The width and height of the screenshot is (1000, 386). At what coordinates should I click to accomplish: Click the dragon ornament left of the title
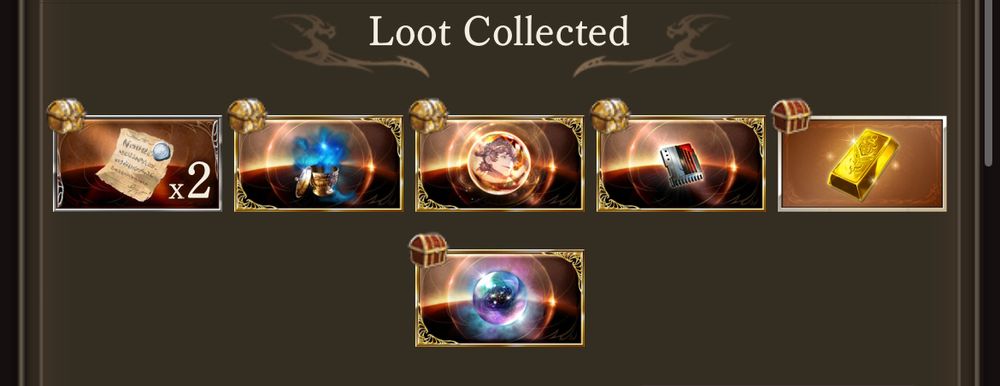349,46
